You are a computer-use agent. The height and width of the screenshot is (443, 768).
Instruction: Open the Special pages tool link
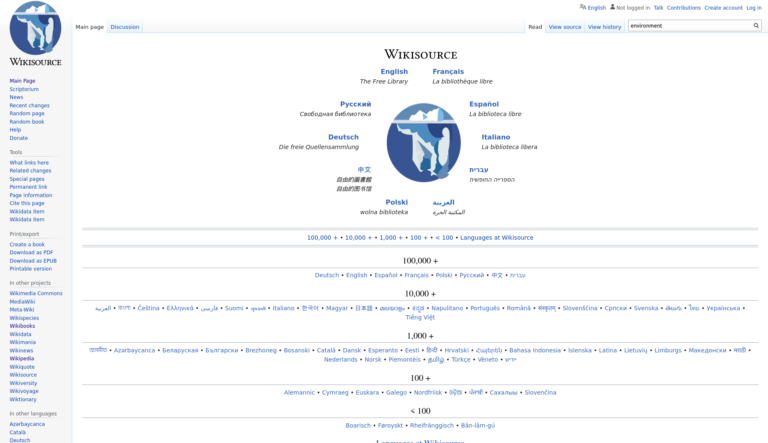[27, 179]
